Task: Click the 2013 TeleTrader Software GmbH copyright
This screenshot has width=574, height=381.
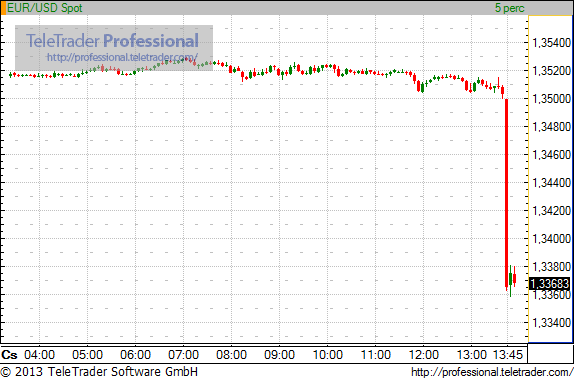Action: 99,372
